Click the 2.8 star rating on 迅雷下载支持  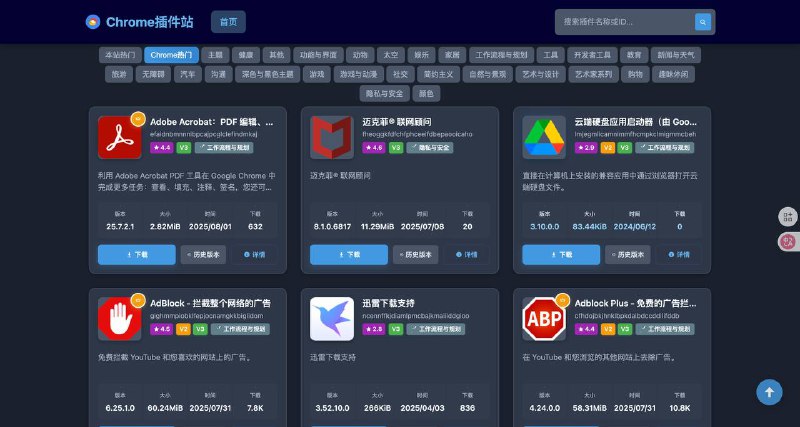373,330
